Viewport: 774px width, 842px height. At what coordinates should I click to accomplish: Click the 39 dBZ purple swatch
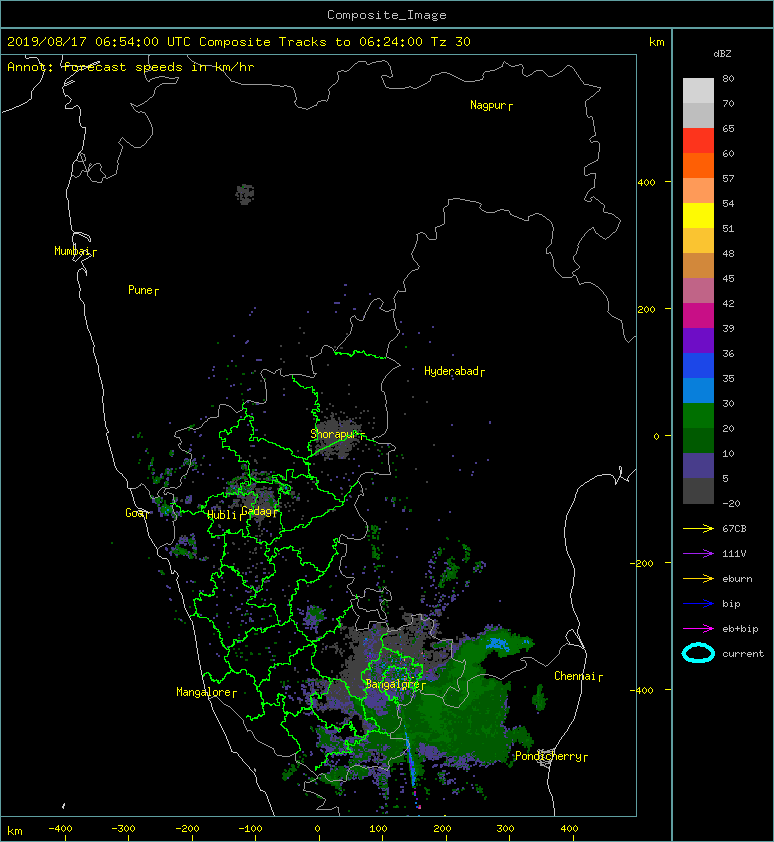click(698, 340)
